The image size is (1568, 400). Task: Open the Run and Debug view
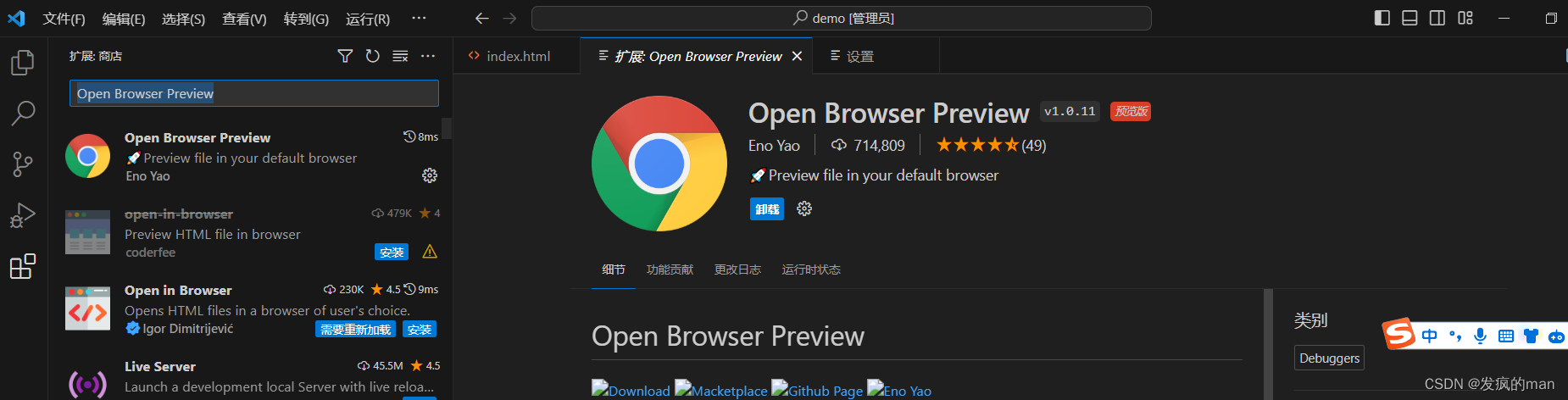[23, 215]
